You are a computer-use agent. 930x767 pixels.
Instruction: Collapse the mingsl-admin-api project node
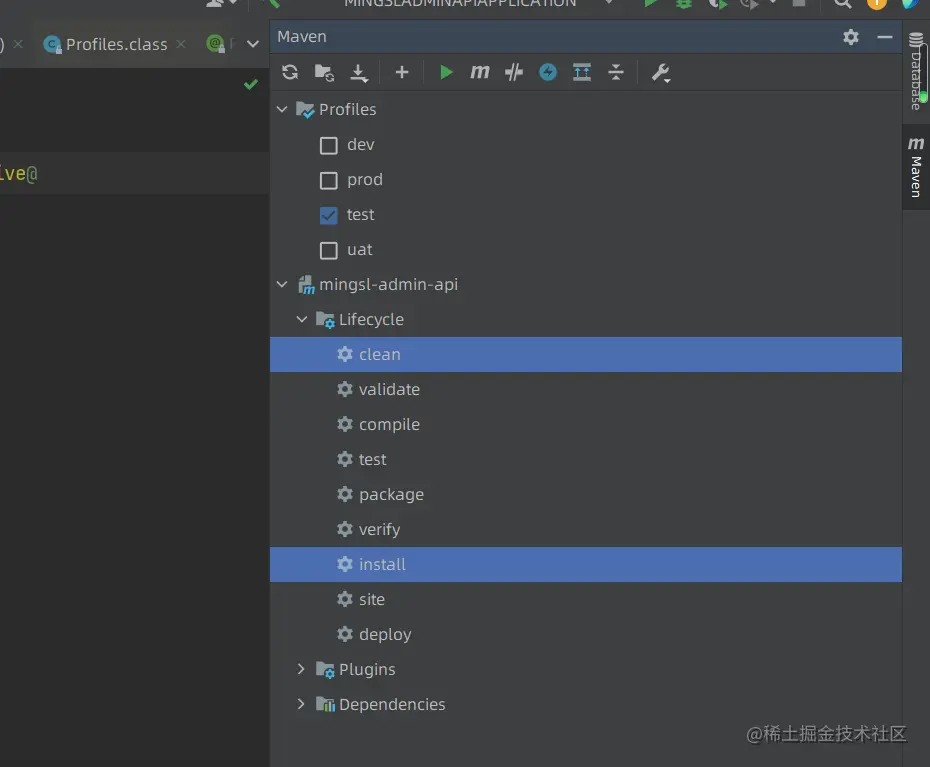[x=282, y=284]
